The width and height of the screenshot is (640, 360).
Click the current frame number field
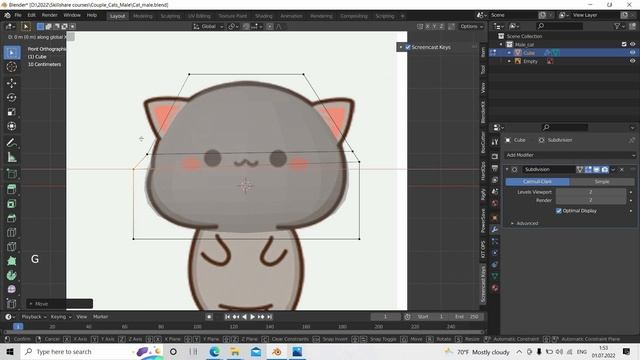(x=385, y=317)
